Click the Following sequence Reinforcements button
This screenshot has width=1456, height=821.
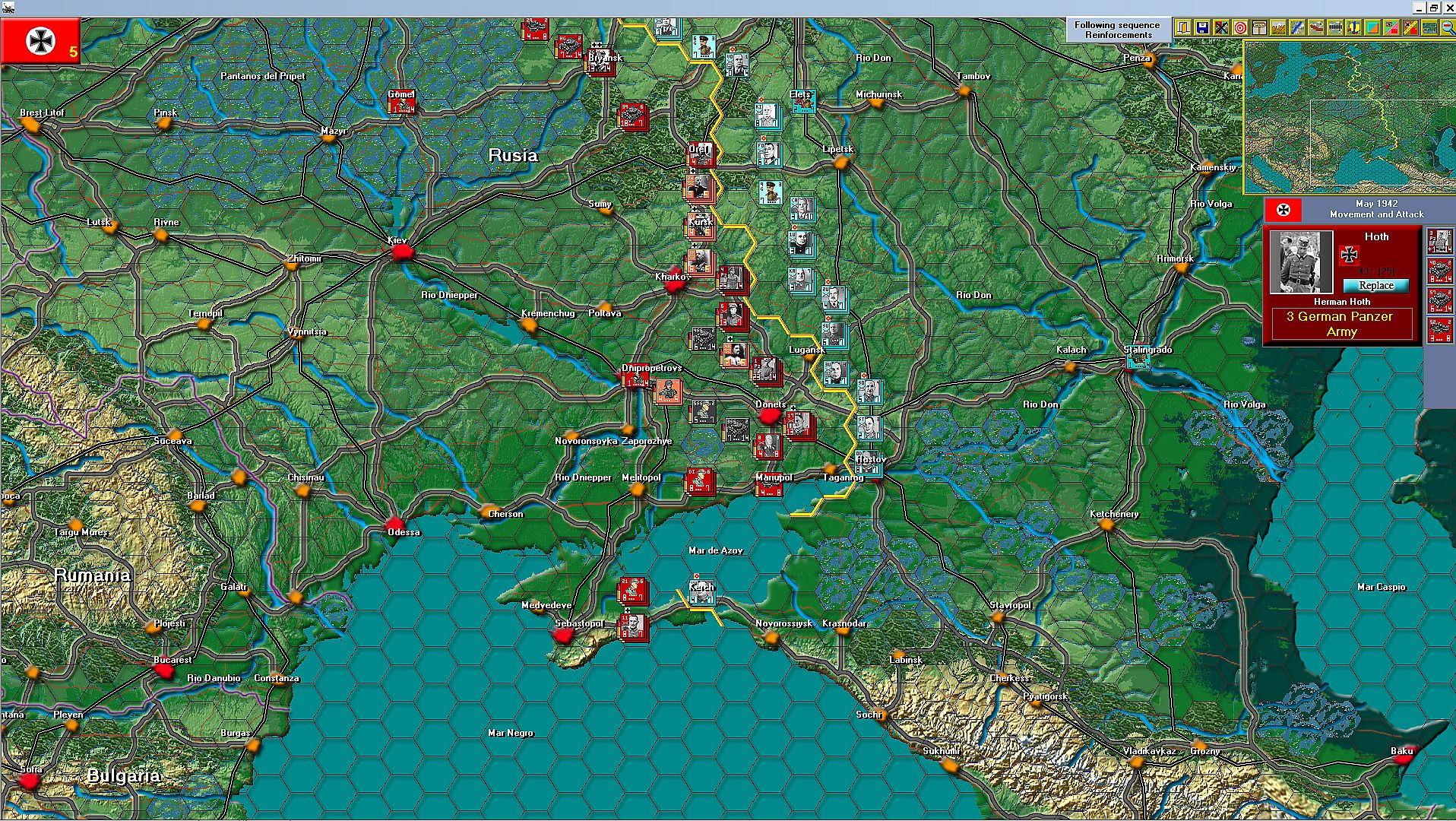[1117, 30]
